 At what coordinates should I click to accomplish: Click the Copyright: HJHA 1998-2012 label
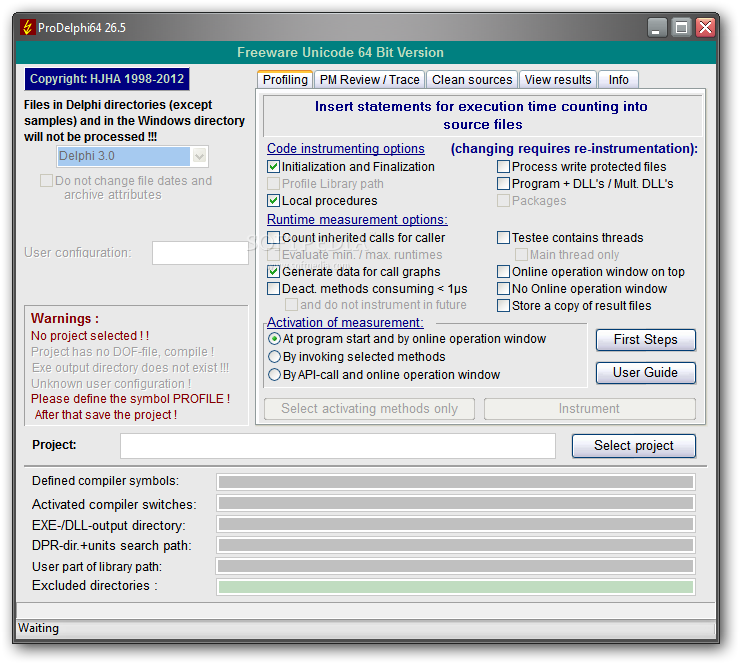[x=107, y=79]
